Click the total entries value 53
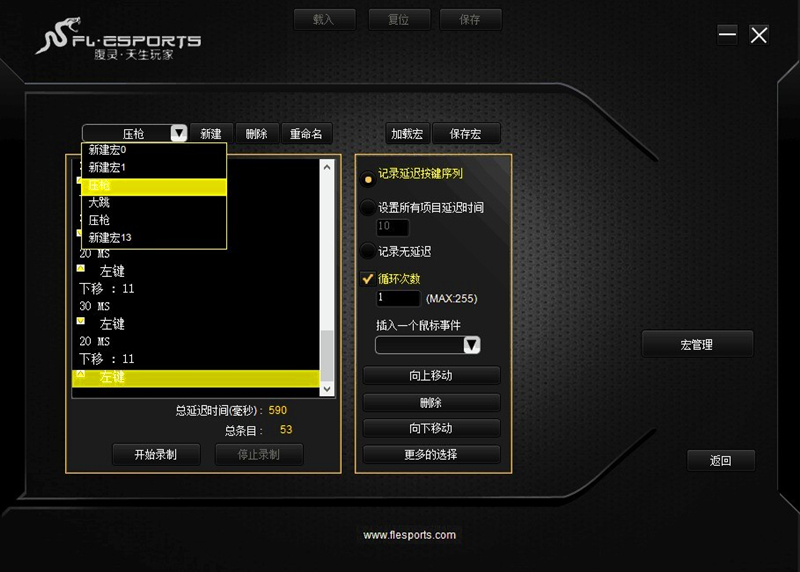Screen dimensions: 800x572 tap(286, 430)
